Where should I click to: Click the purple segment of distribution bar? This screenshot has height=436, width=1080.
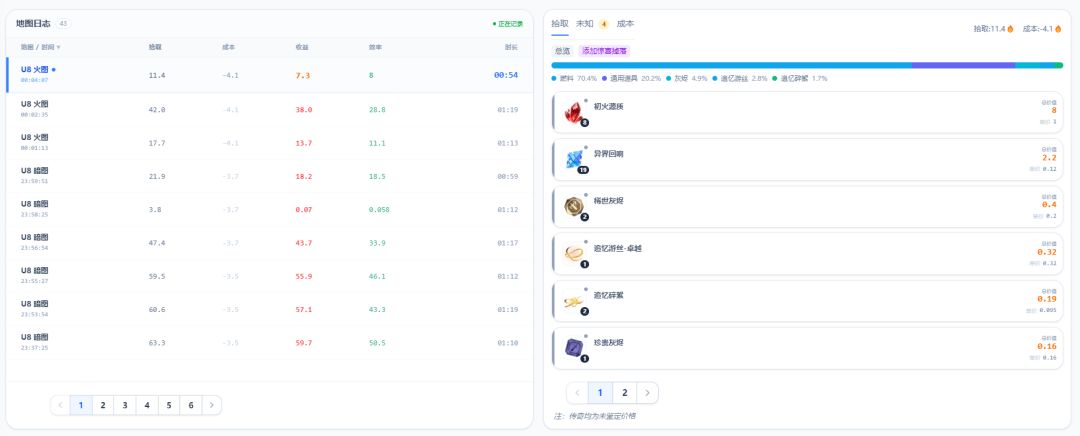click(964, 65)
